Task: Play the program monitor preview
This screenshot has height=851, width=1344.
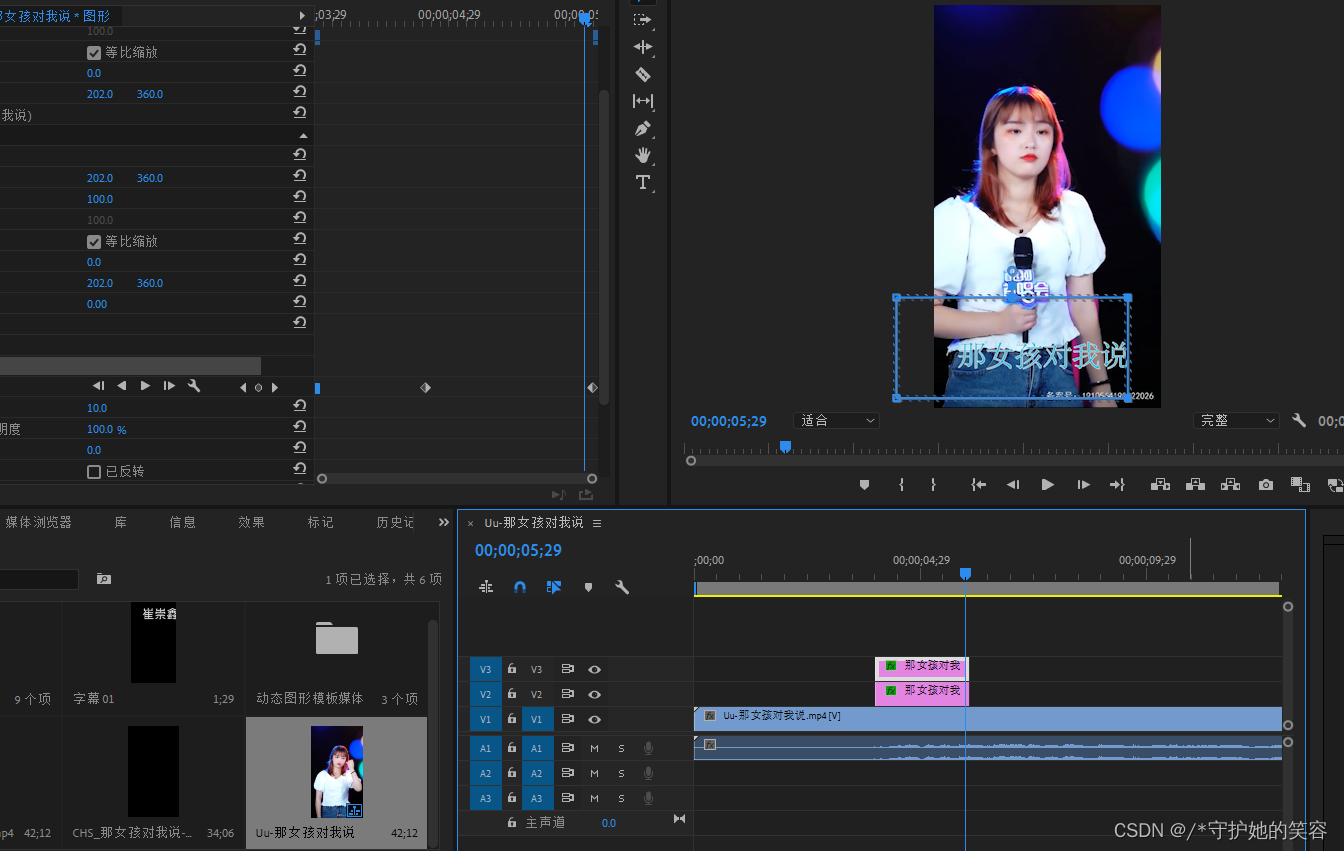Action: 1048,484
